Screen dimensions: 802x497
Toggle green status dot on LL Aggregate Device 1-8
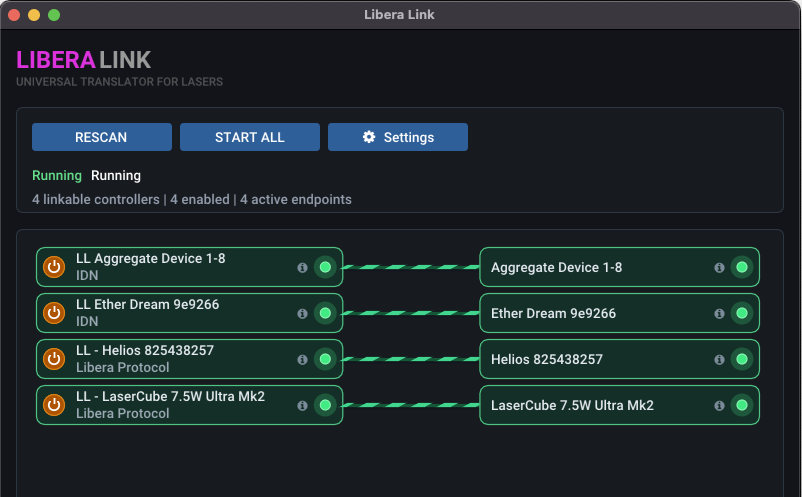(x=325, y=267)
